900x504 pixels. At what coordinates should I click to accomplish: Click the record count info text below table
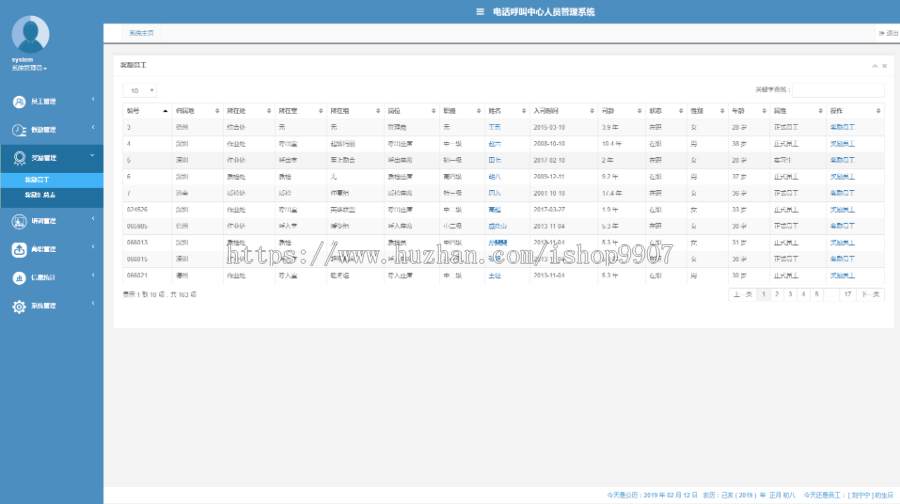tap(160, 294)
